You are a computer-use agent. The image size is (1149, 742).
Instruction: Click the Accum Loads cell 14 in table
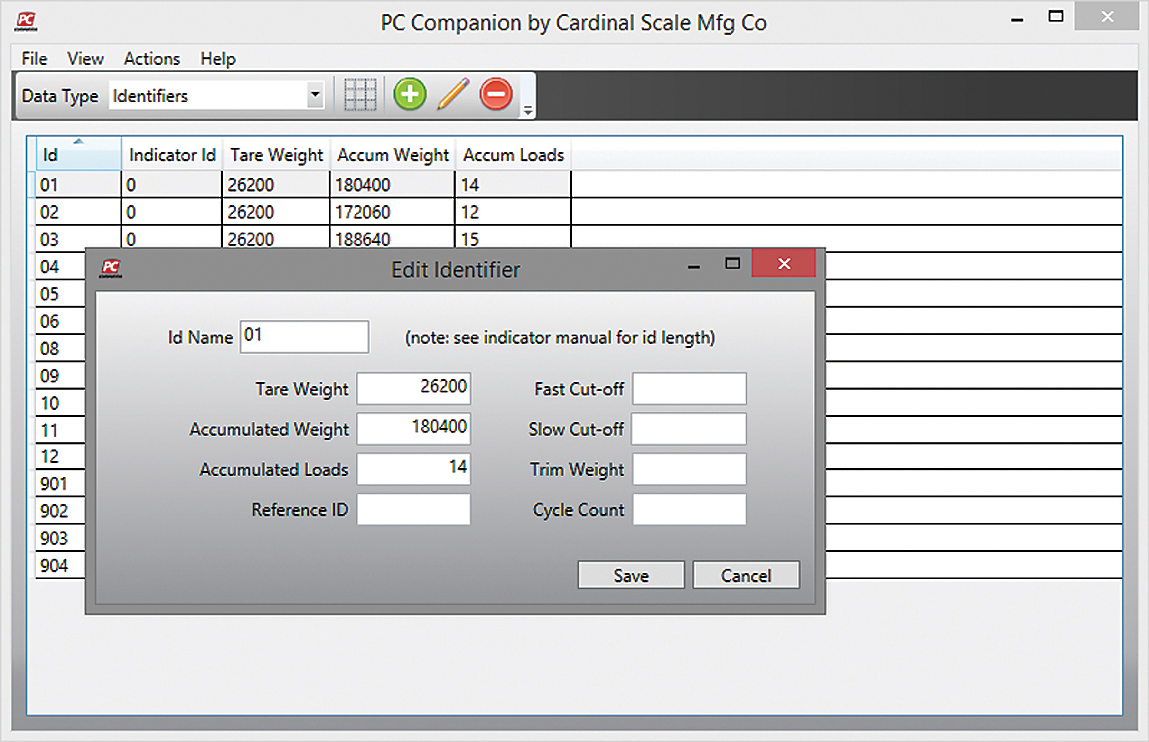click(513, 185)
